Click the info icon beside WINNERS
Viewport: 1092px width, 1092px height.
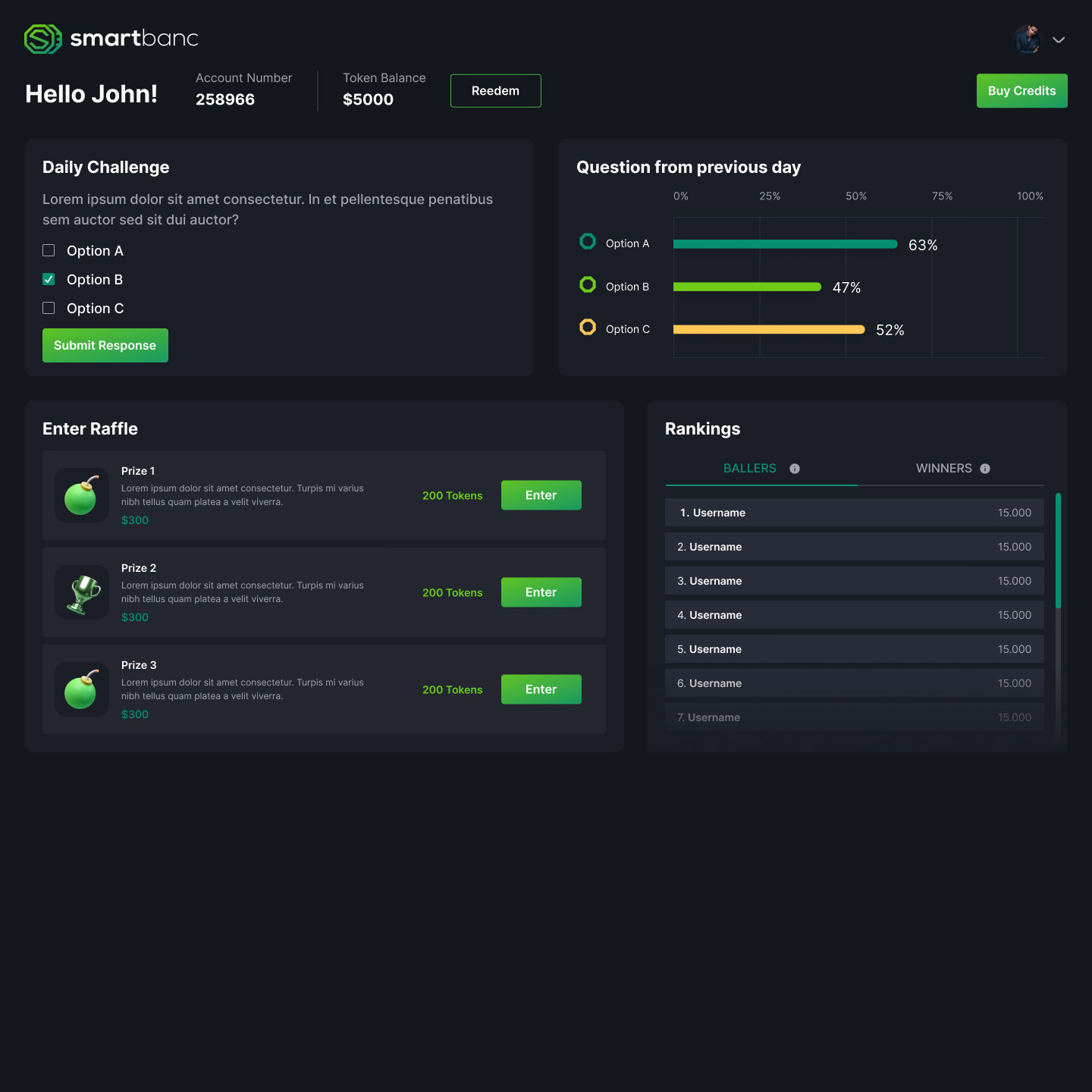(985, 469)
